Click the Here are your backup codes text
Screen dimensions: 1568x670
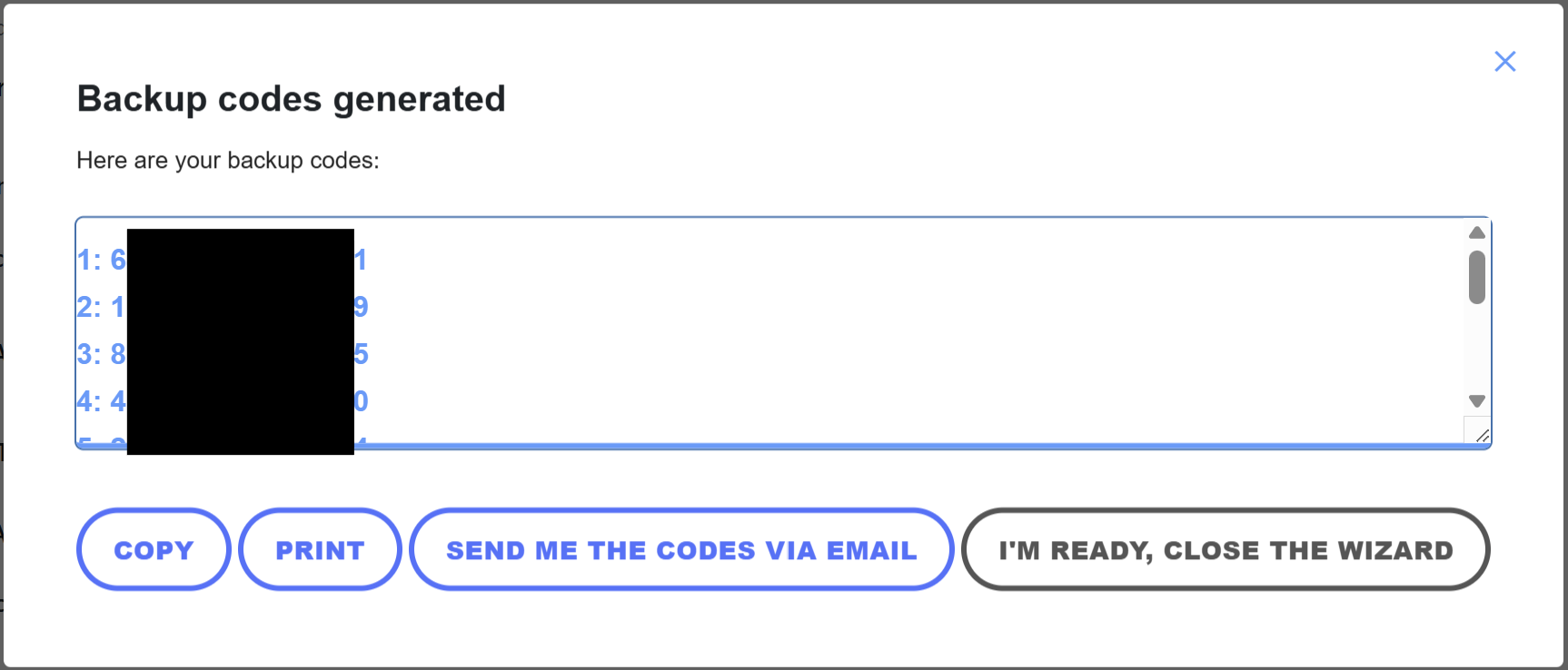[x=228, y=161]
